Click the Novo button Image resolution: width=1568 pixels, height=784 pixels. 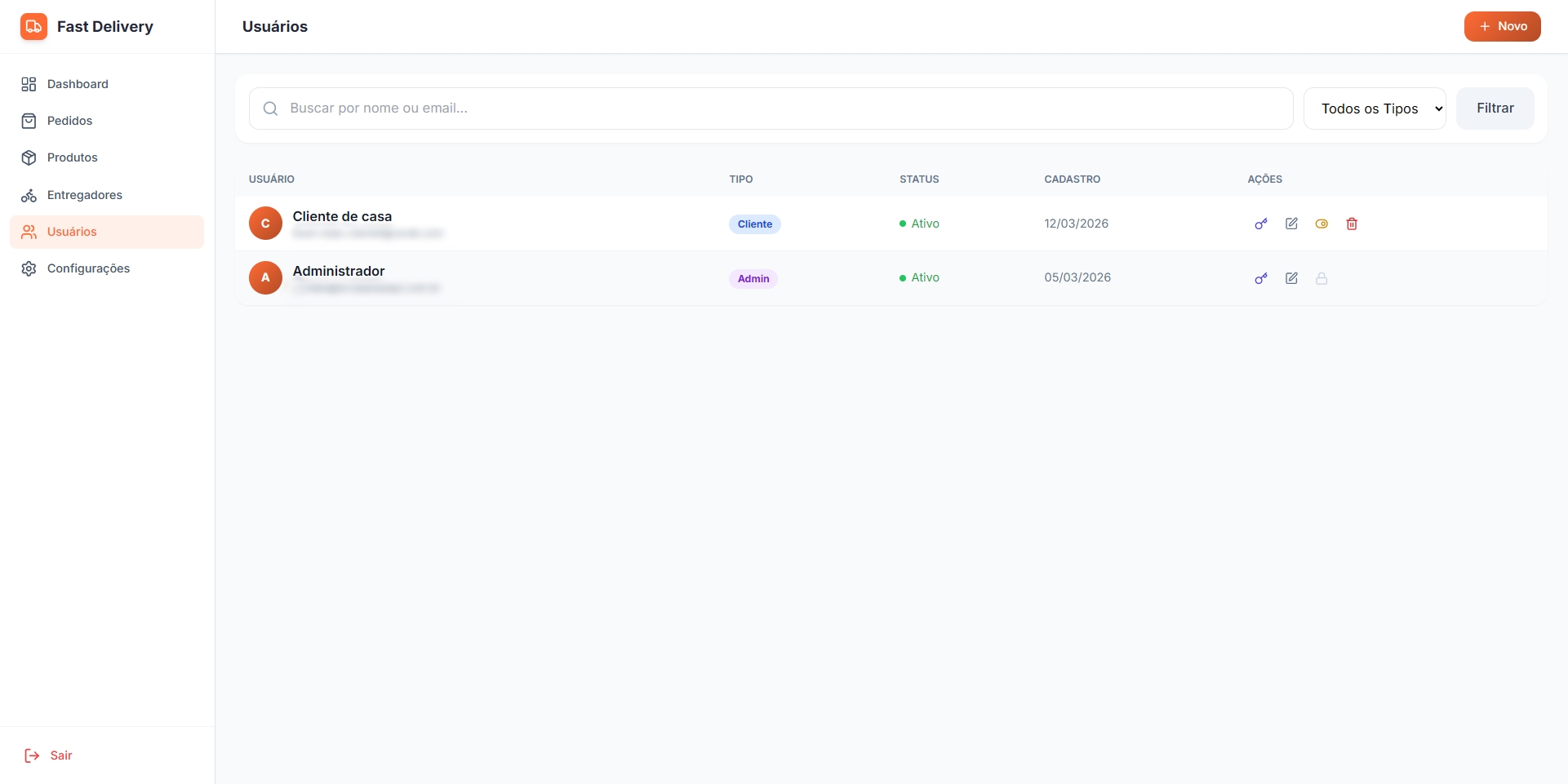(1502, 26)
